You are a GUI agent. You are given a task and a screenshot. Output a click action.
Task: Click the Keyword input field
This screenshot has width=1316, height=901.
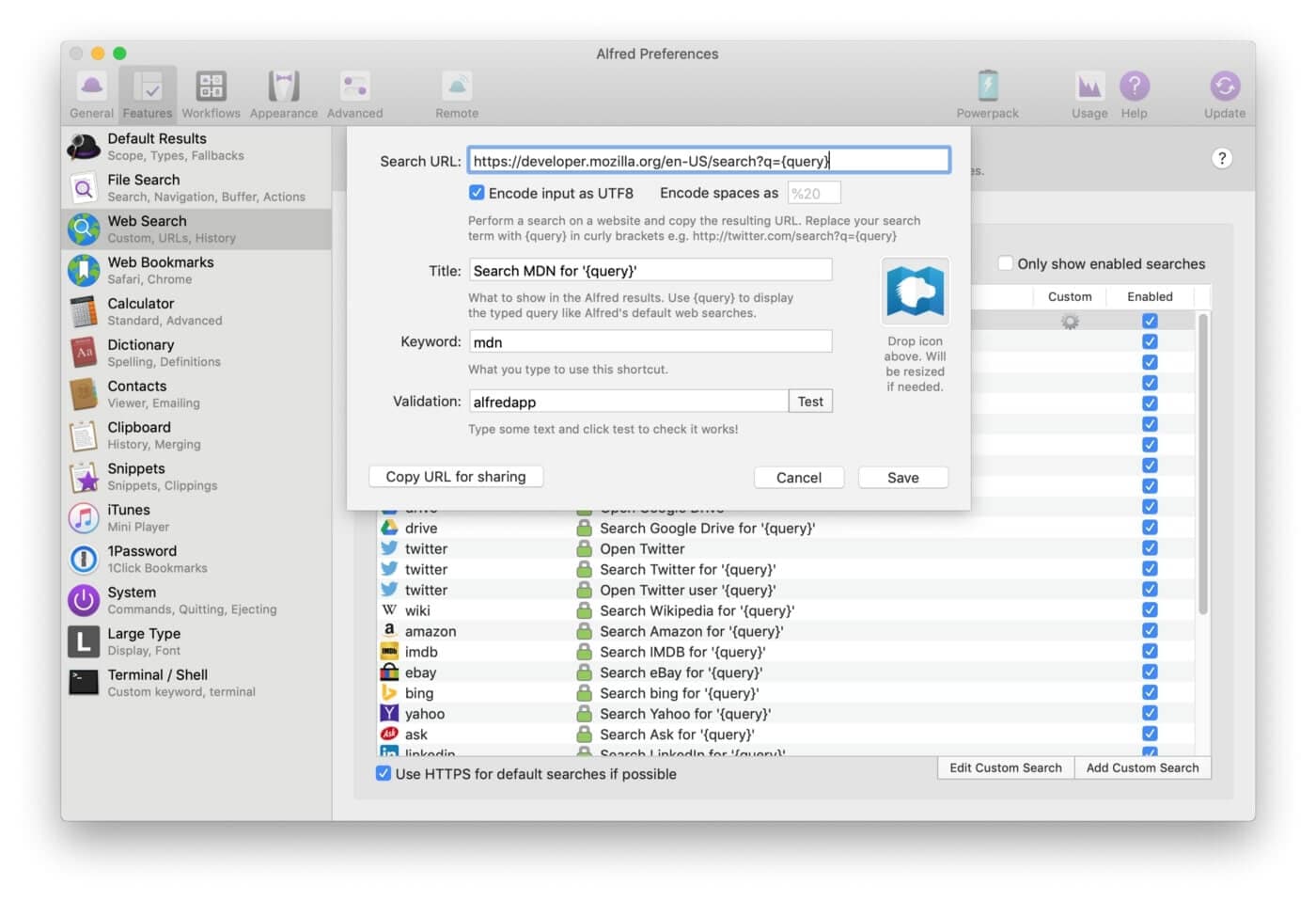point(650,342)
